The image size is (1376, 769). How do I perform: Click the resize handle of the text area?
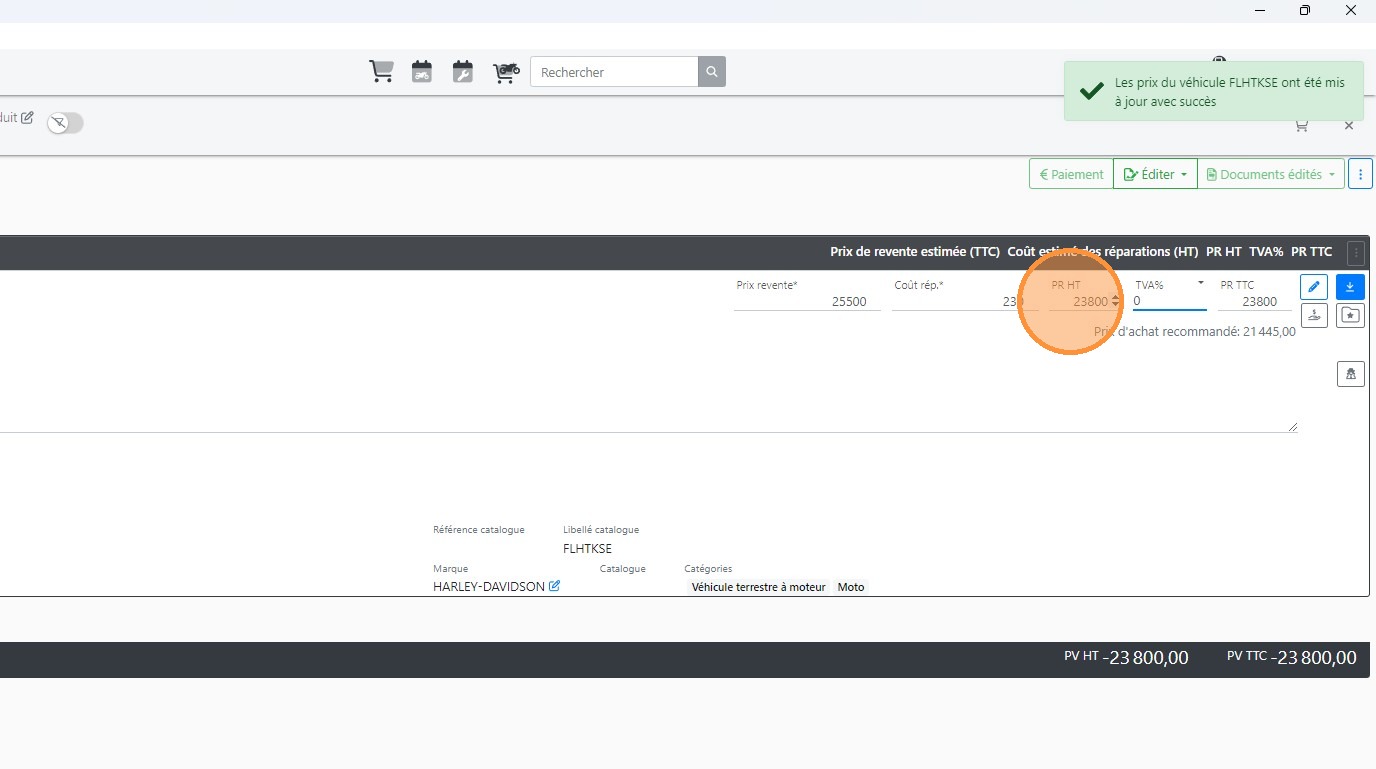(1292, 427)
